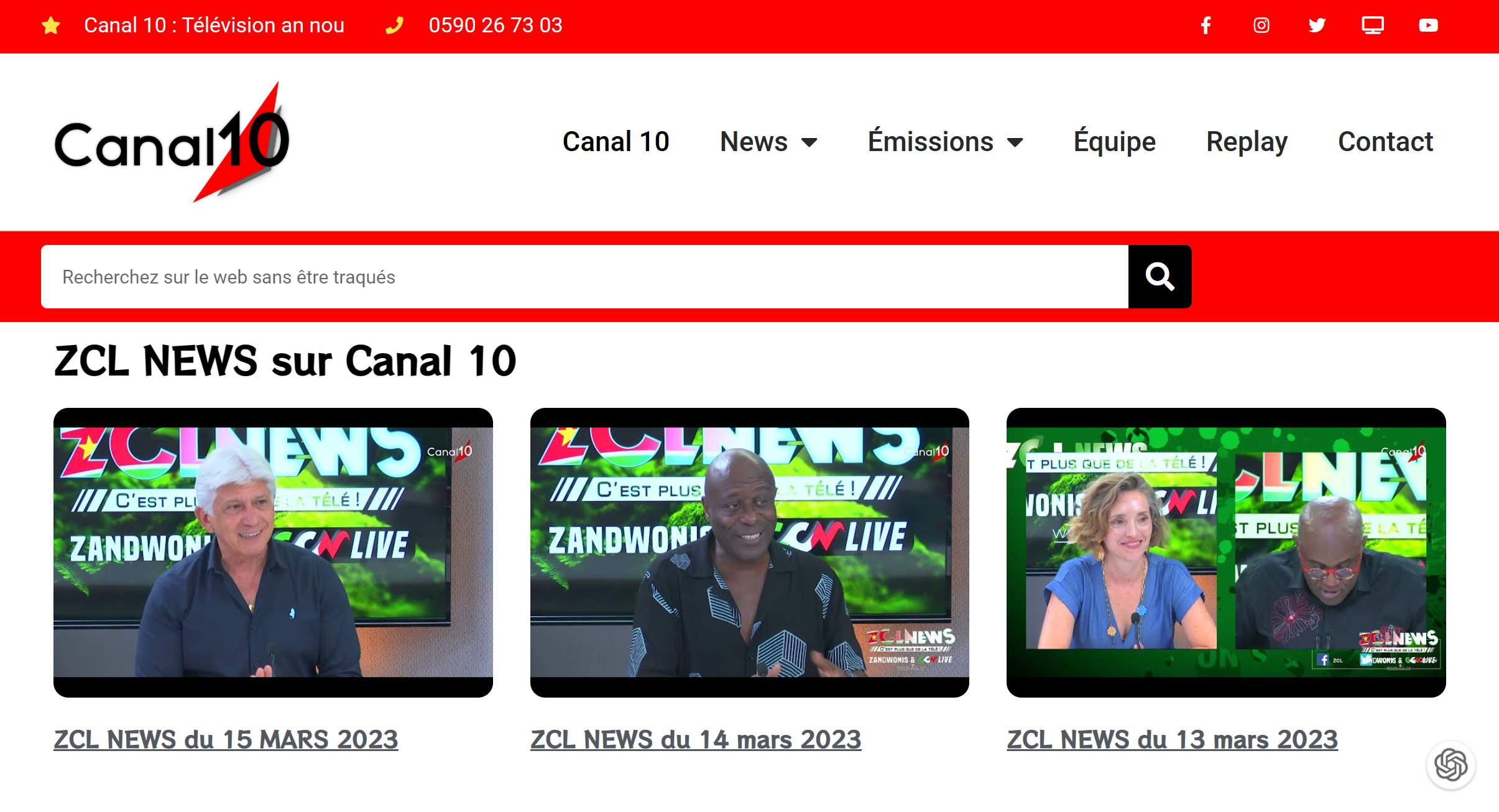The width and height of the screenshot is (1499, 812).
Task: Go to the Équipe page
Action: coord(1114,142)
